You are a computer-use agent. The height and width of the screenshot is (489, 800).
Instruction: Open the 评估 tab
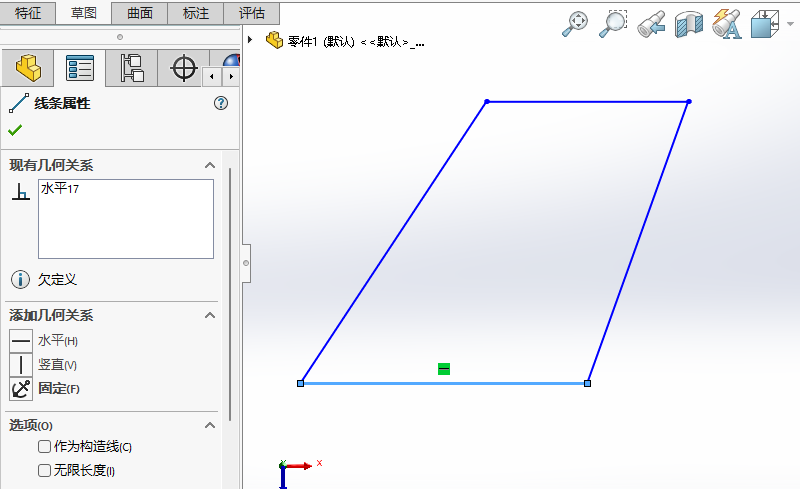coord(252,13)
